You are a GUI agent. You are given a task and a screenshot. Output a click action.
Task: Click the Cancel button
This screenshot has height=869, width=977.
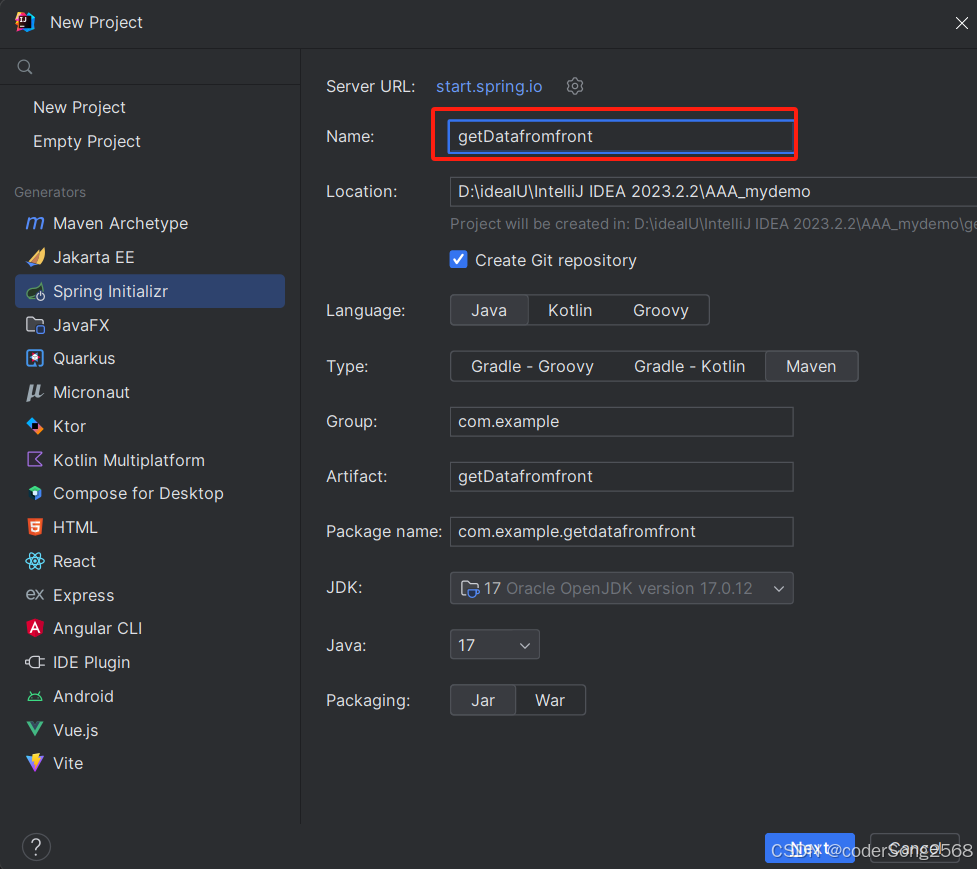914,848
